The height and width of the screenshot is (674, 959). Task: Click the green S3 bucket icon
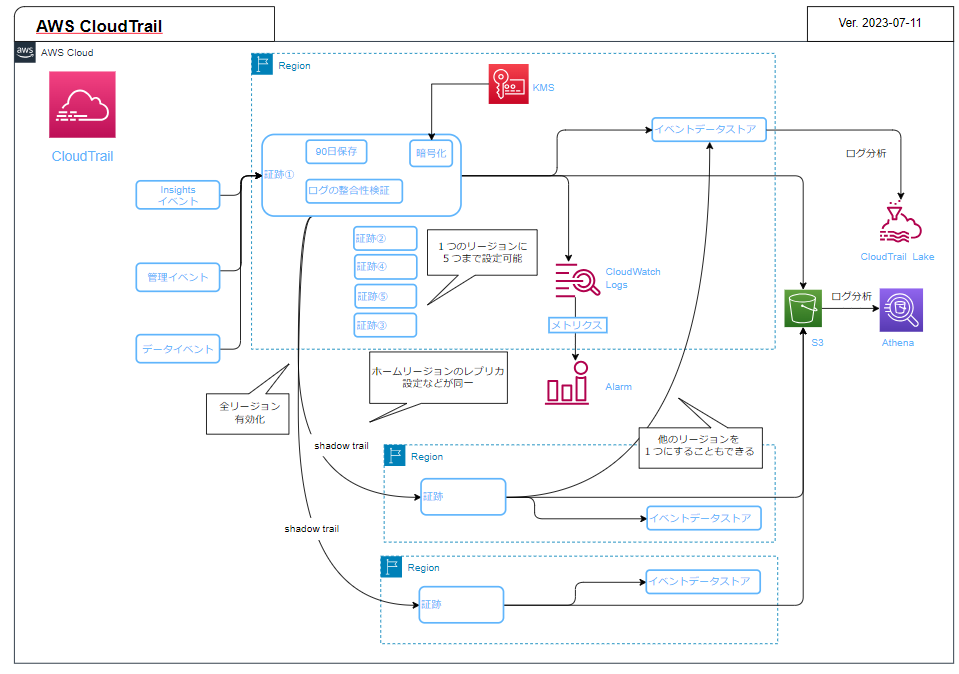click(803, 308)
